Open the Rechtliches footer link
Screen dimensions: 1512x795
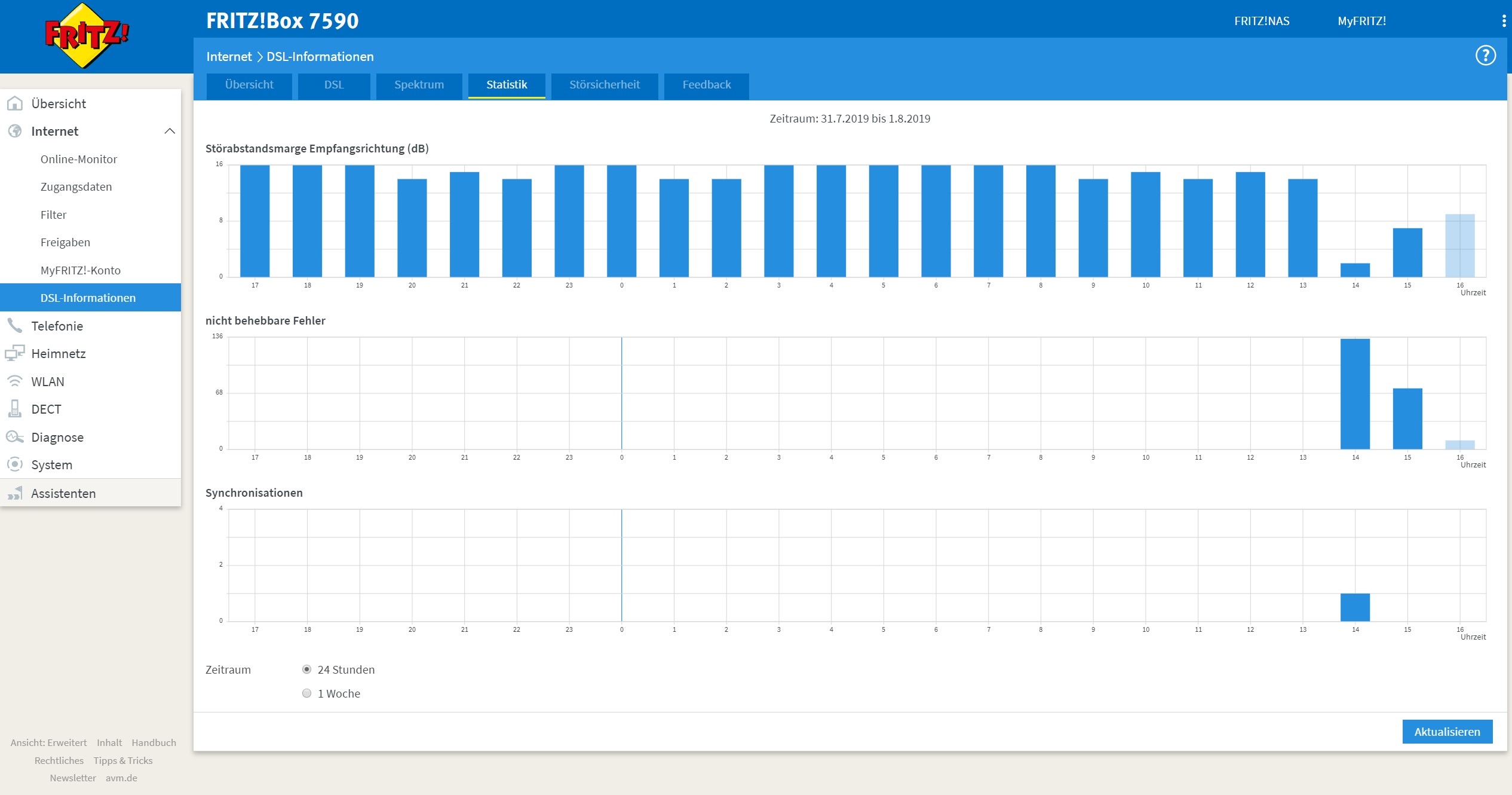coord(59,760)
